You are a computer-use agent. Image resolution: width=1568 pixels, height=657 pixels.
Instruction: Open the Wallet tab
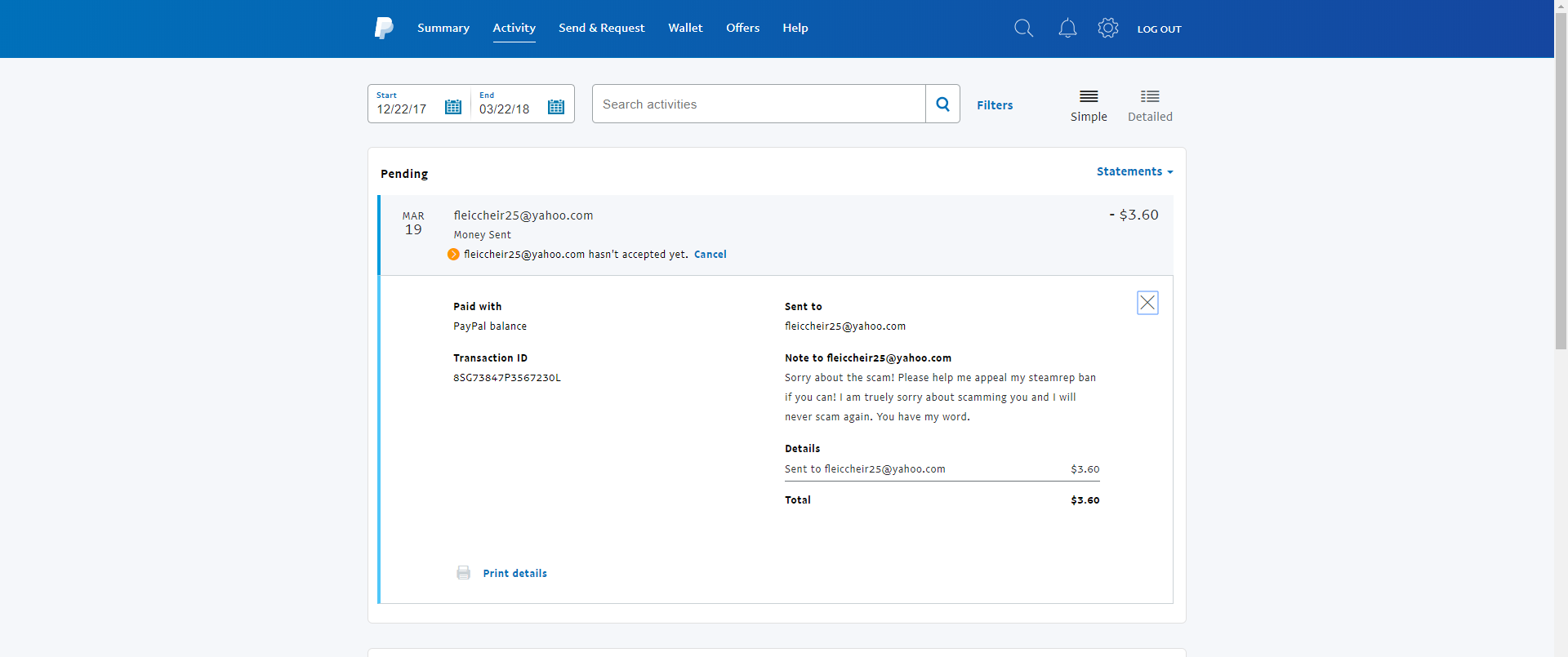pos(685,28)
